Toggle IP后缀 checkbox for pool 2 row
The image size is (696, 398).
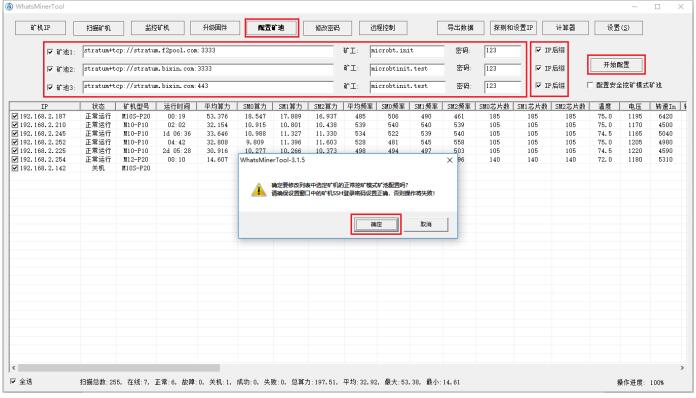538,68
